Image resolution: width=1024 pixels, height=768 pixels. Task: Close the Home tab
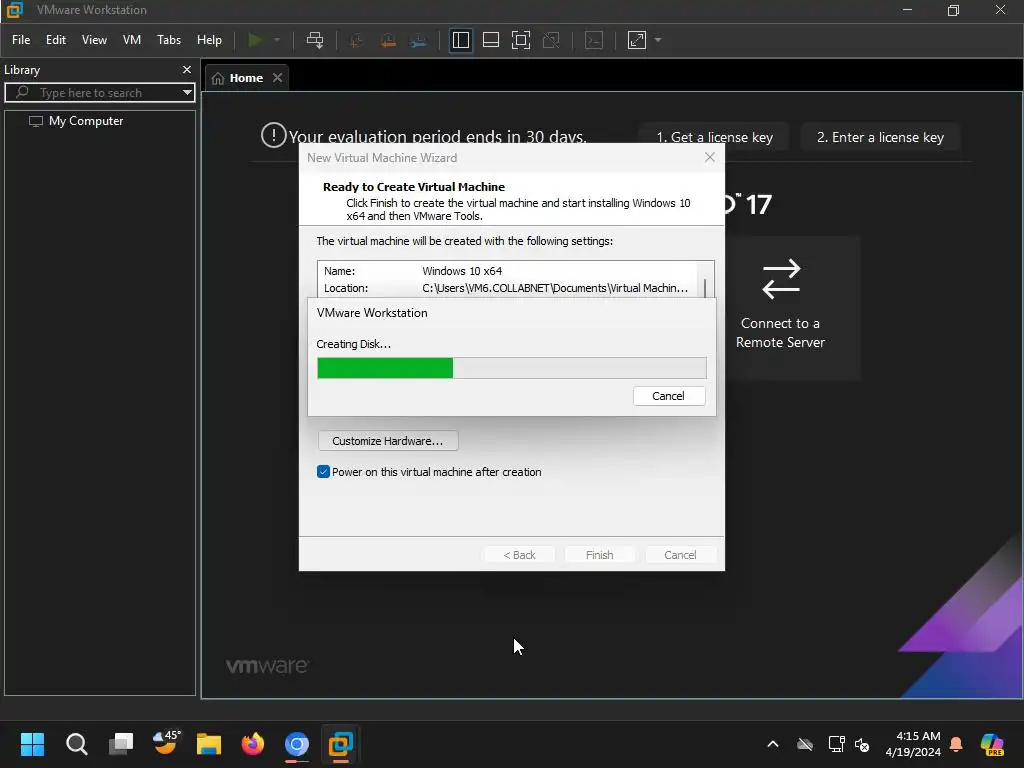coord(278,78)
